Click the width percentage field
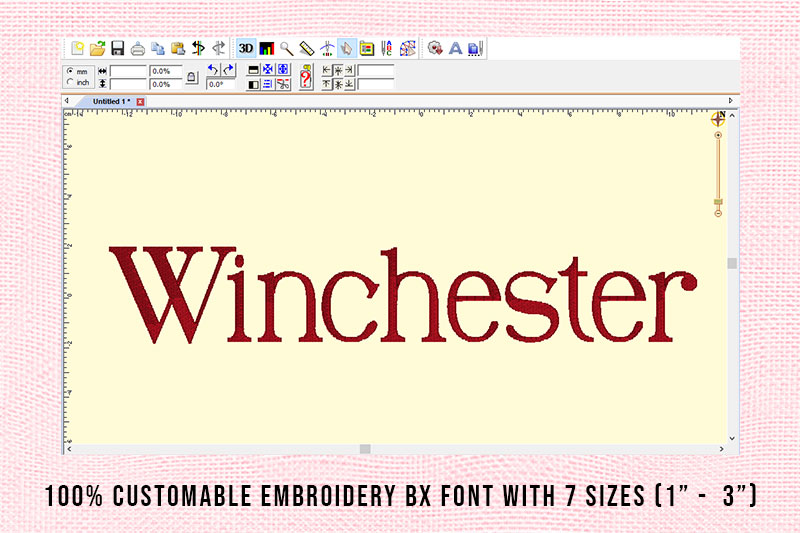 pyautogui.click(x=166, y=71)
